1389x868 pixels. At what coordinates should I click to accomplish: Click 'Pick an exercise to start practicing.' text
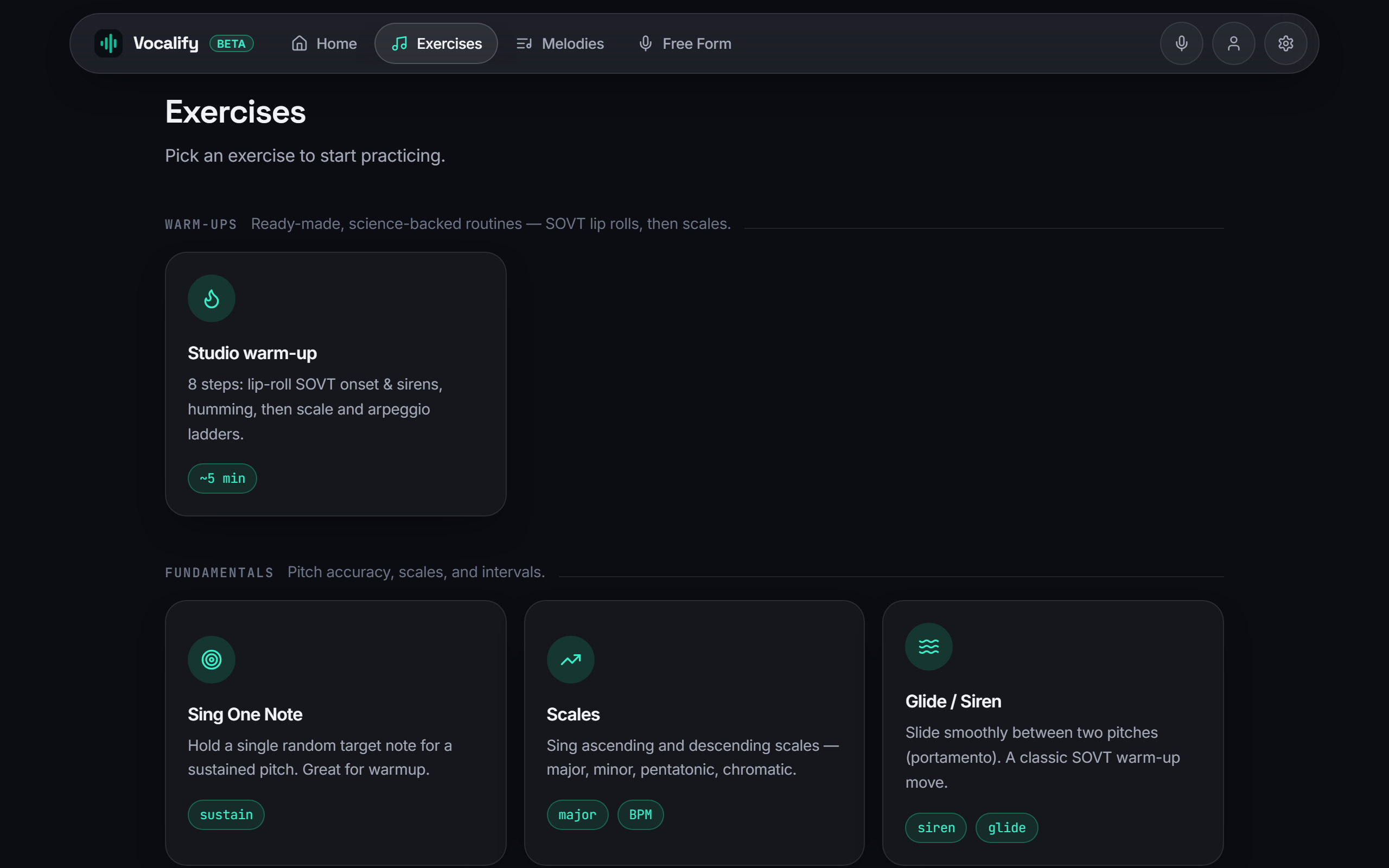pos(305,156)
